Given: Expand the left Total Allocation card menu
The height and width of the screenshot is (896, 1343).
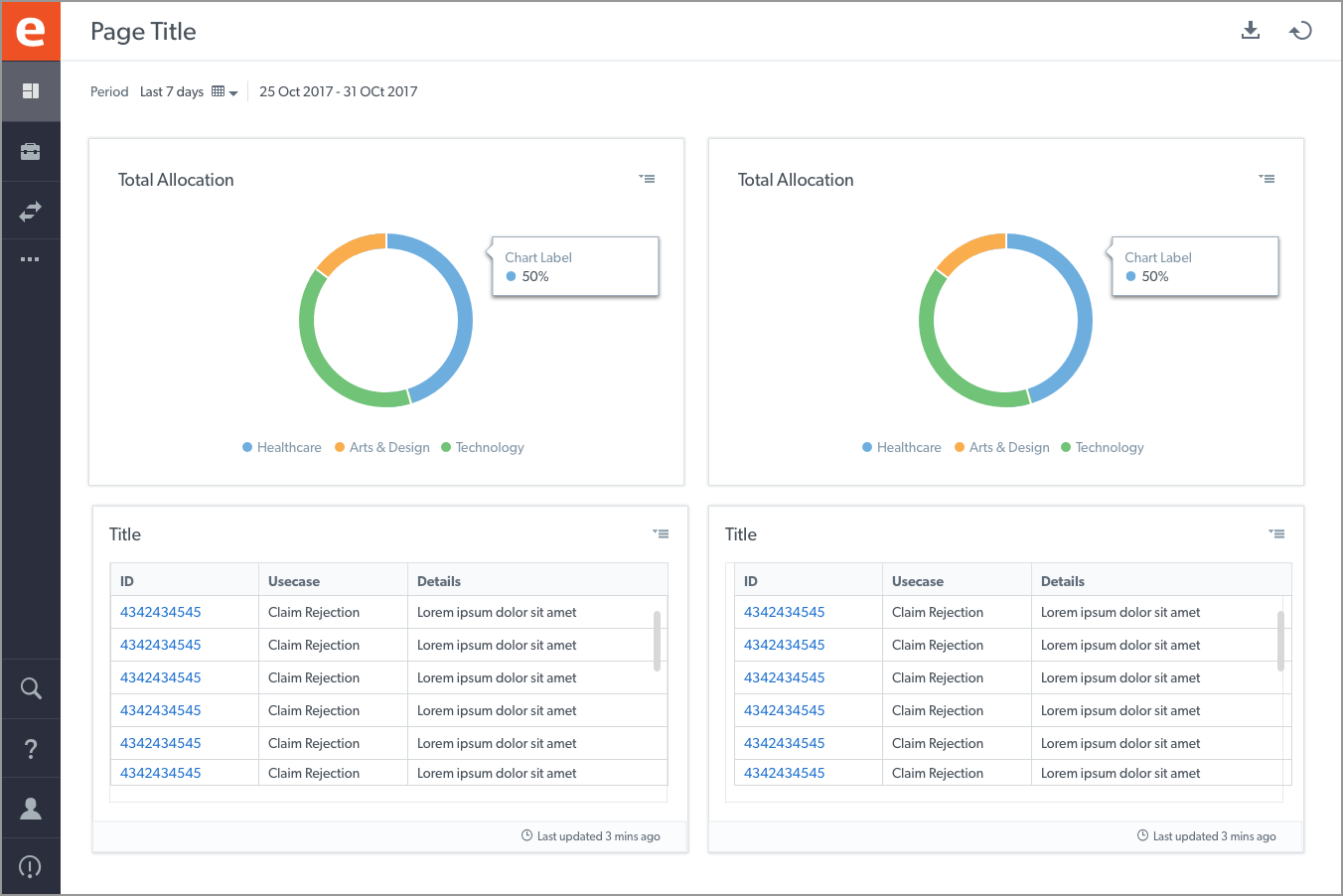Looking at the screenshot, I should 647,179.
